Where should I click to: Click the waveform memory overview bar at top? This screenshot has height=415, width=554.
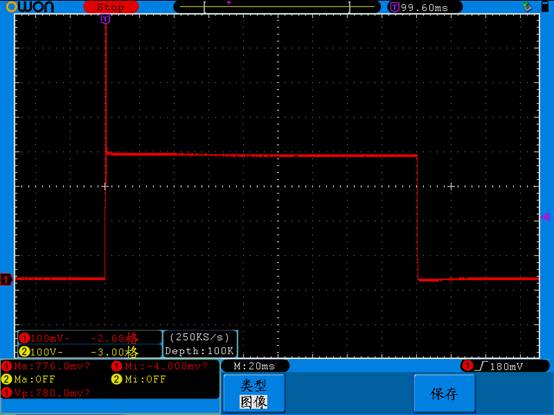point(277,7)
